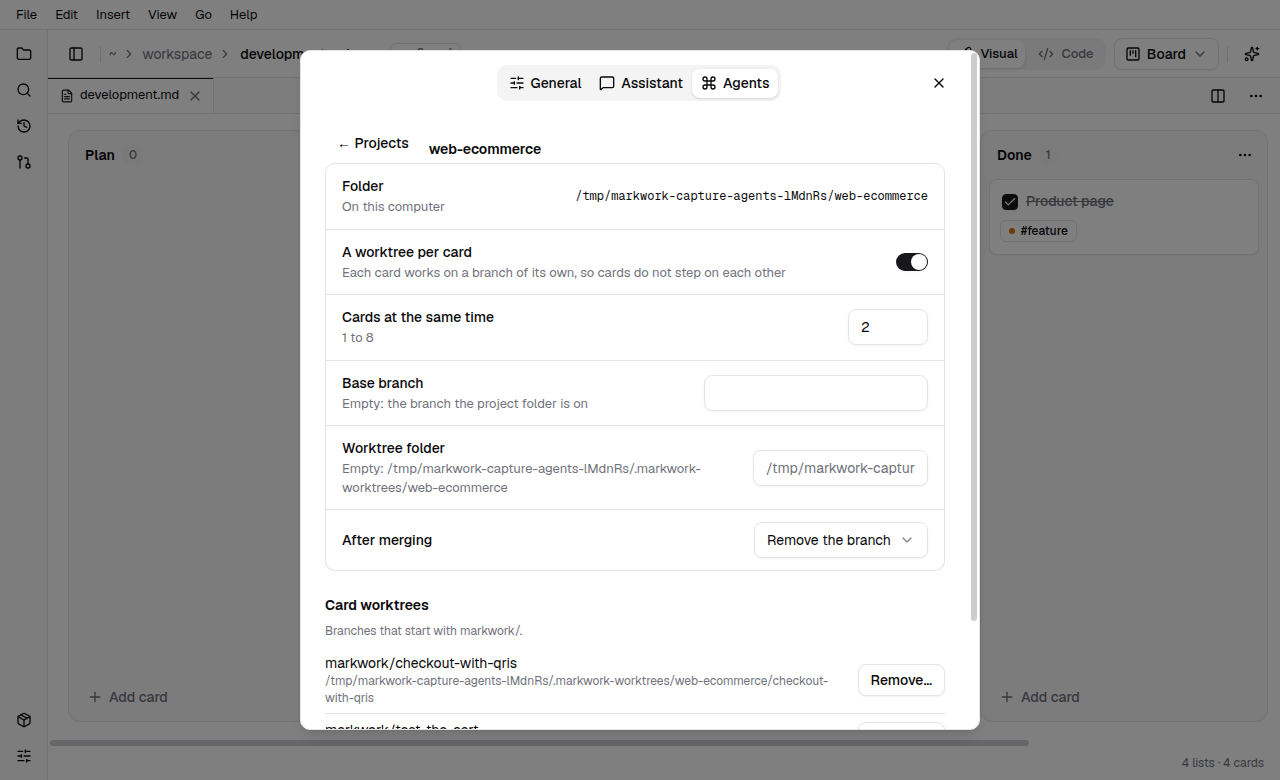
Task: Switch to the Assistant settings tab
Action: [x=641, y=83]
